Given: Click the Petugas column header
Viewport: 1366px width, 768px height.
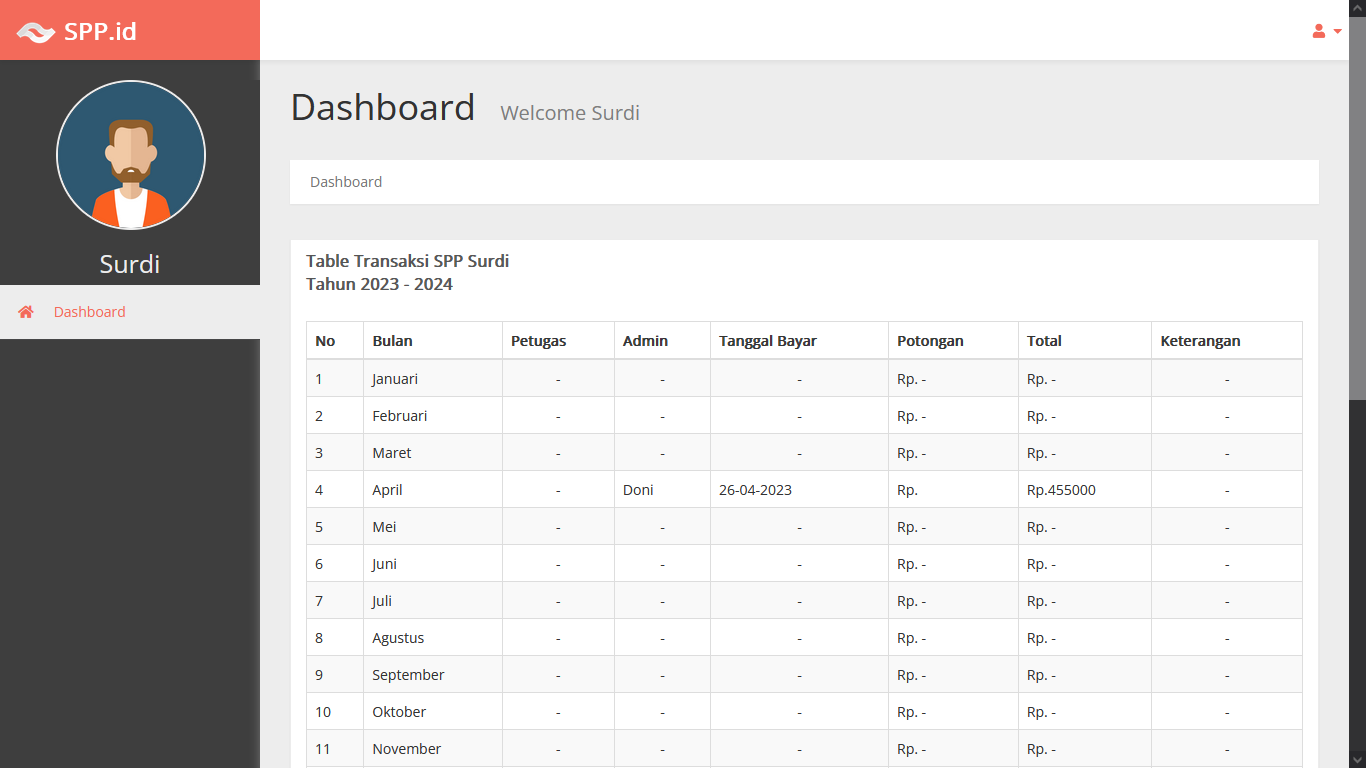Looking at the screenshot, I should click(538, 341).
